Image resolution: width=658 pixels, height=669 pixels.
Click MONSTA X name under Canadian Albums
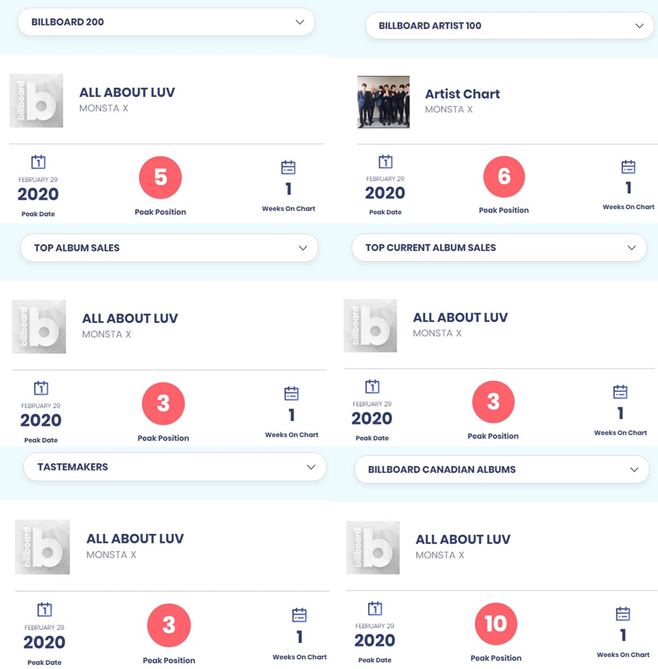click(x=440, y=555)
